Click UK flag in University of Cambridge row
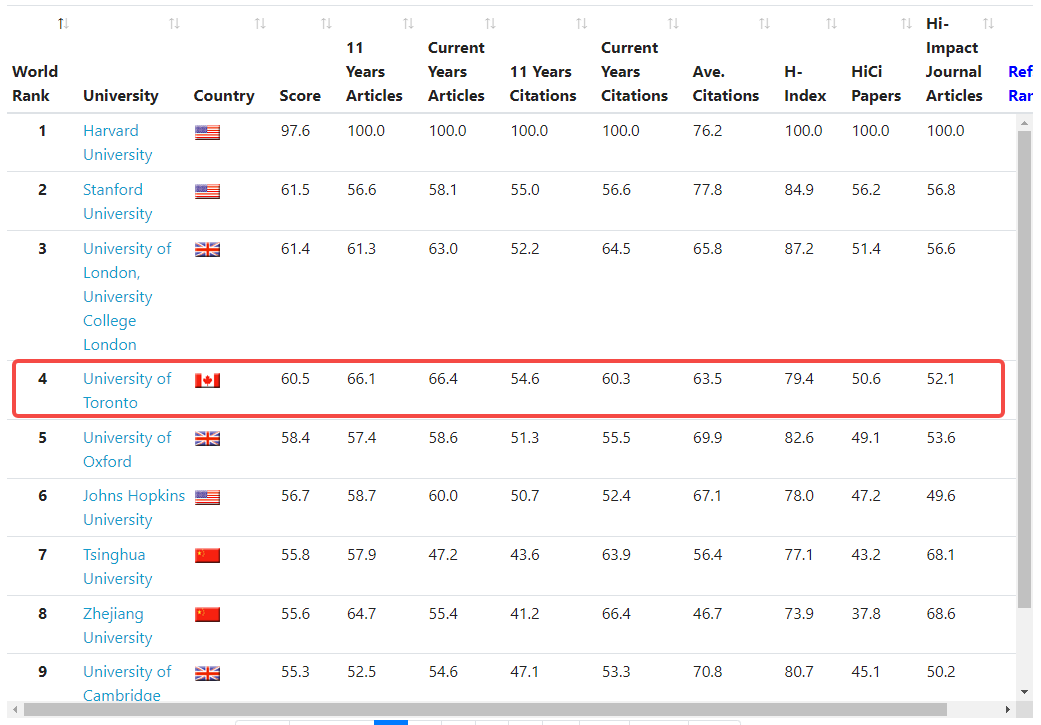 coord(207,673)
